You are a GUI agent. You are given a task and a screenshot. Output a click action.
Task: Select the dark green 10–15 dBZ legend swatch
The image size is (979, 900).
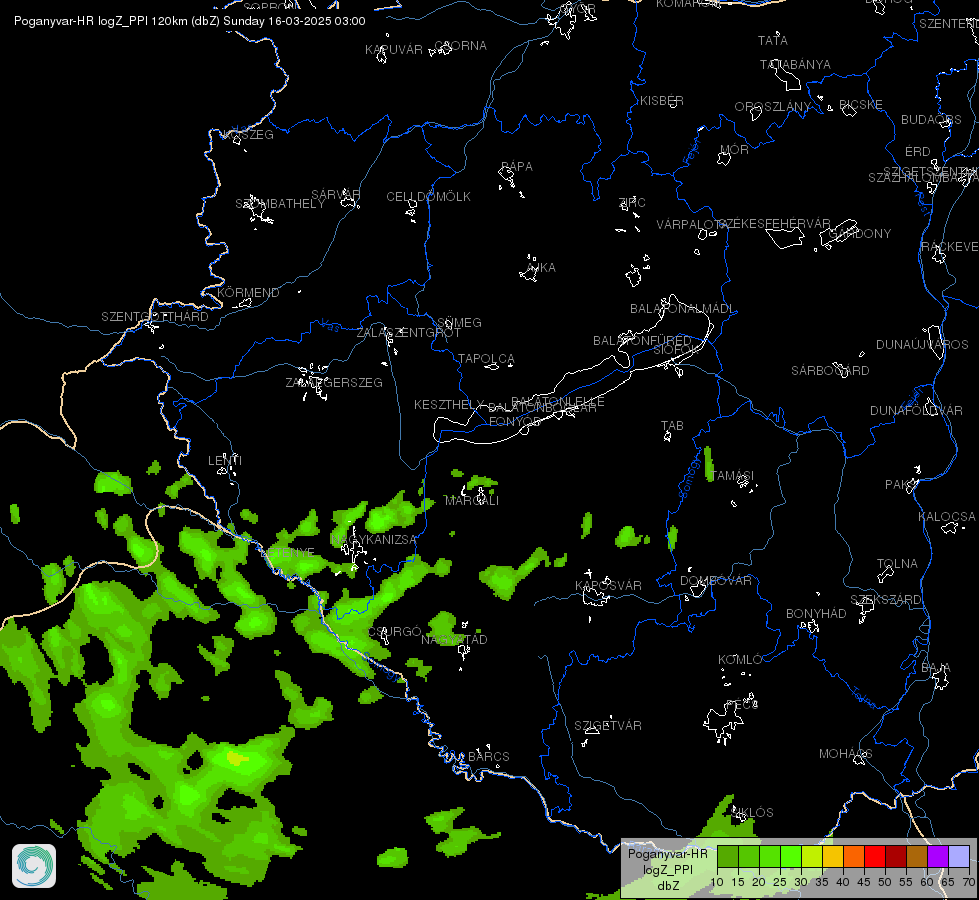[x=727, y=857]
